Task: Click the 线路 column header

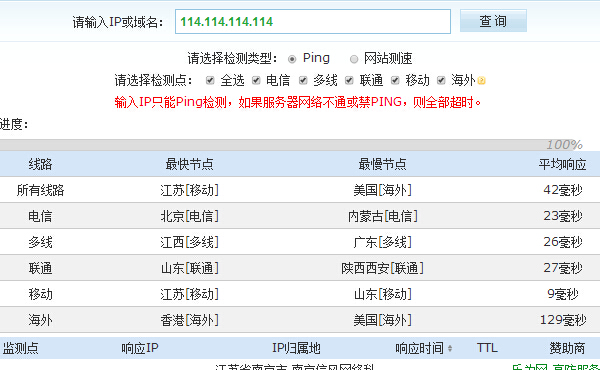Action: [40, 164]
